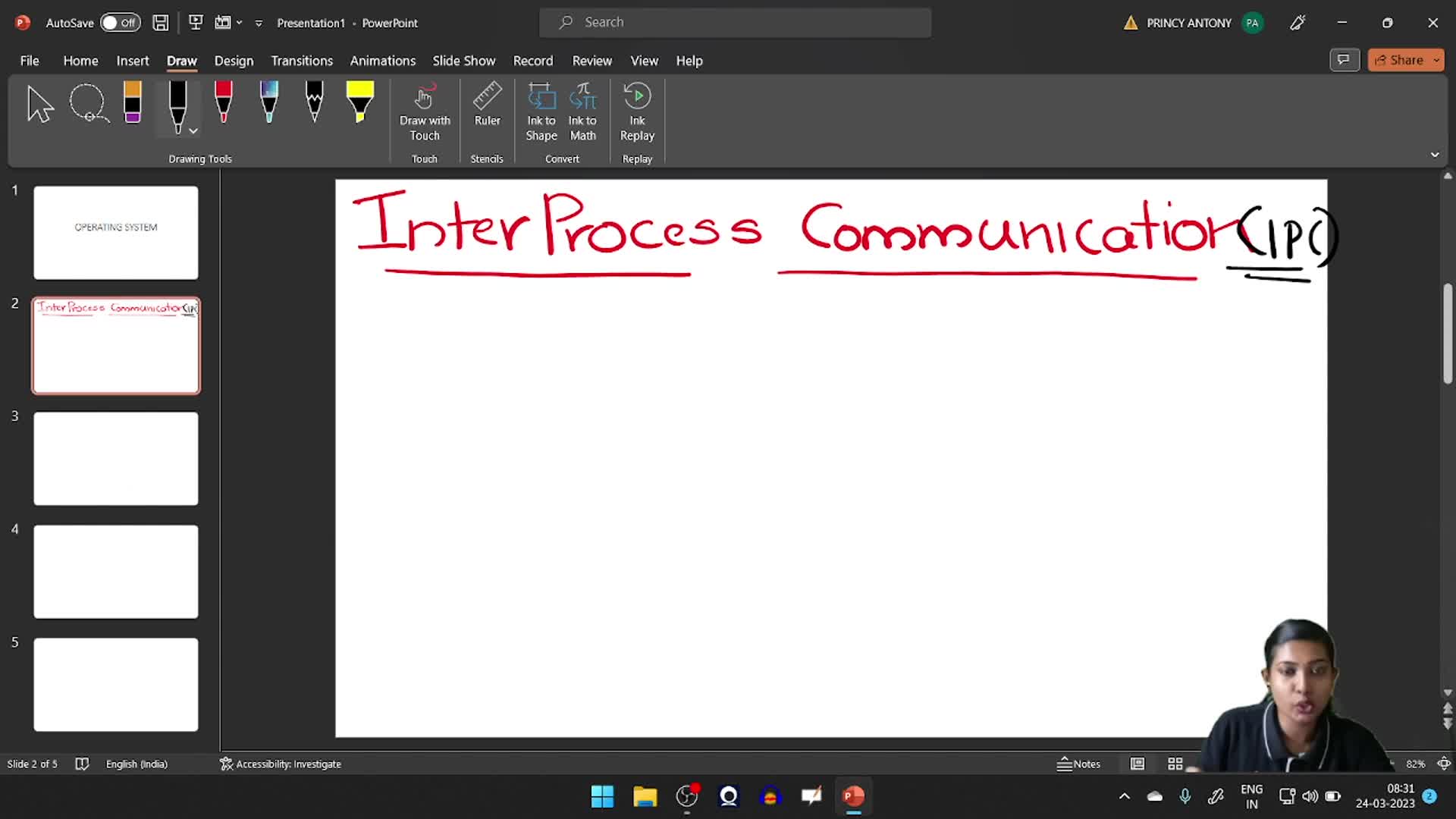
Task: Select the Lasso Select tool
Action: (x=89, y=104)
